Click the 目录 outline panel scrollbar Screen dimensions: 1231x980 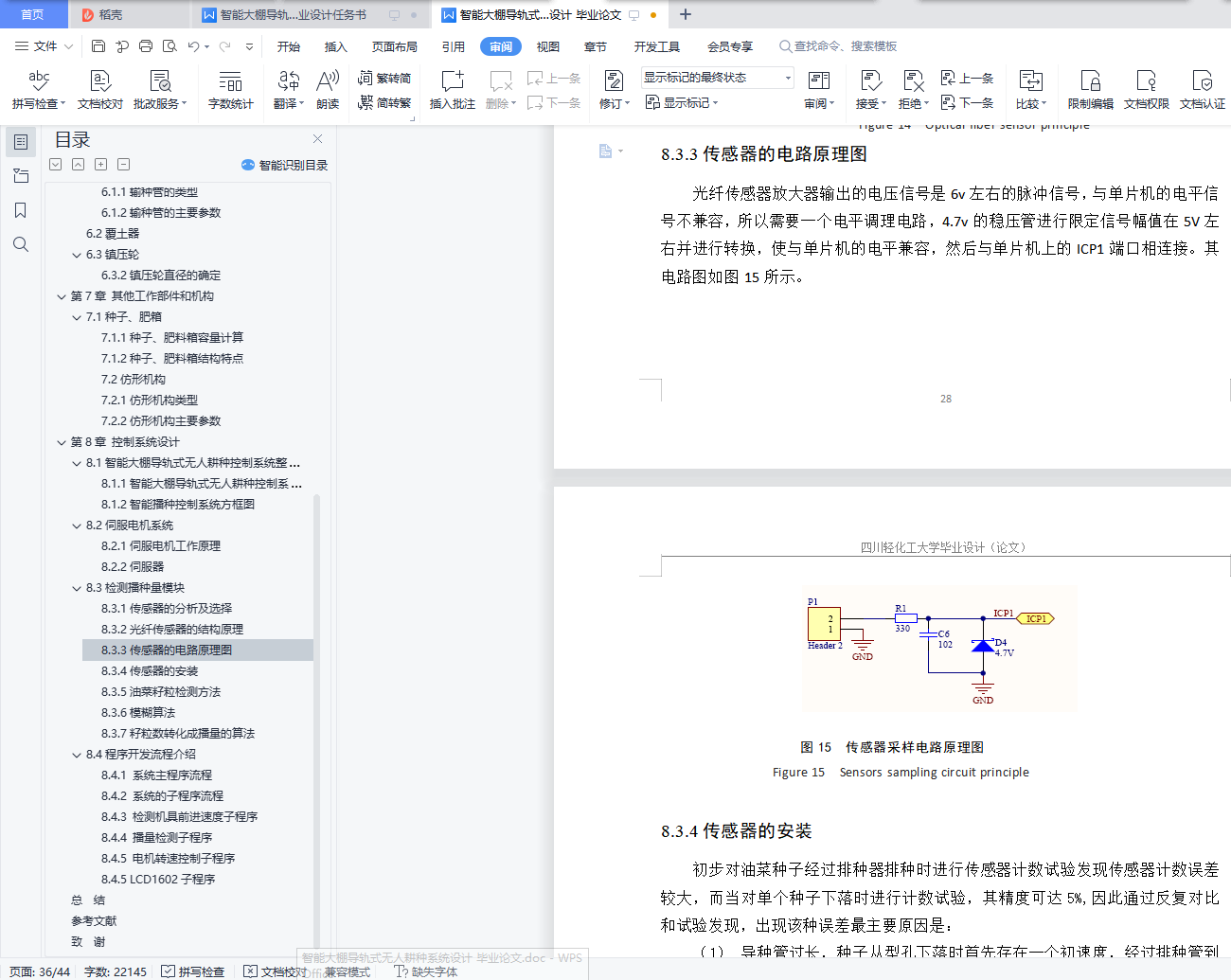click(x=316, y=720)
